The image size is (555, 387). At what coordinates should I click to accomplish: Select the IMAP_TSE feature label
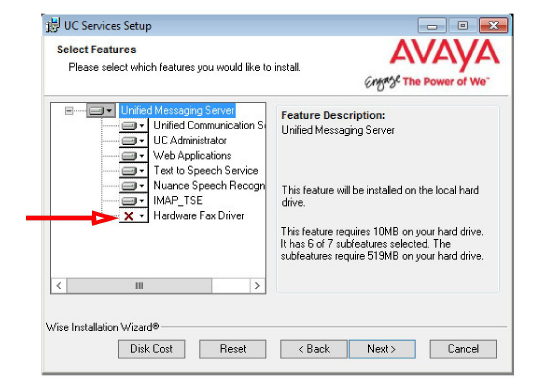click(x=178, y=200)
